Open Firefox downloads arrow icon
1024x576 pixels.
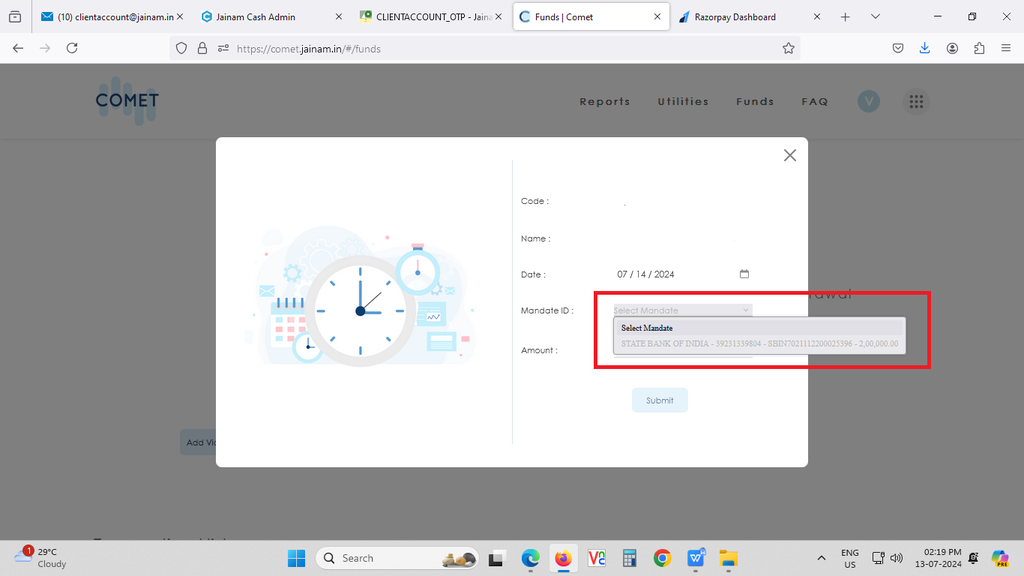point(925,48)
